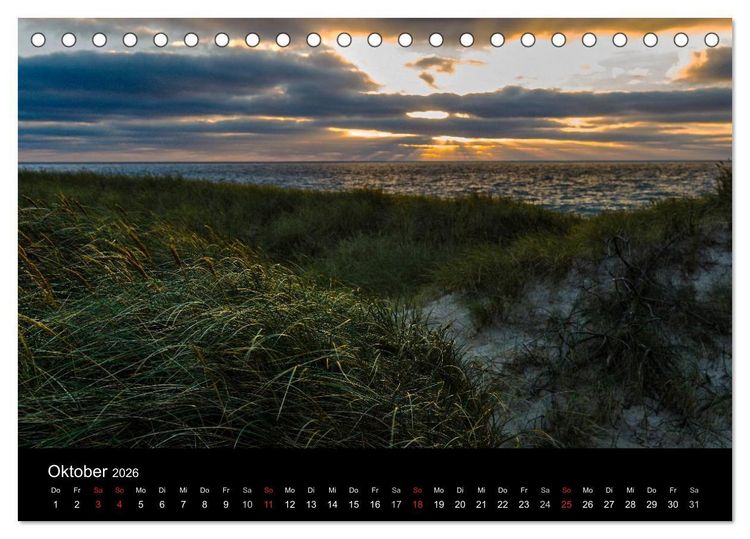This screenshot has width=750, height=539.
Task: Select Saturday date 17
Action: tap(396, 505)
